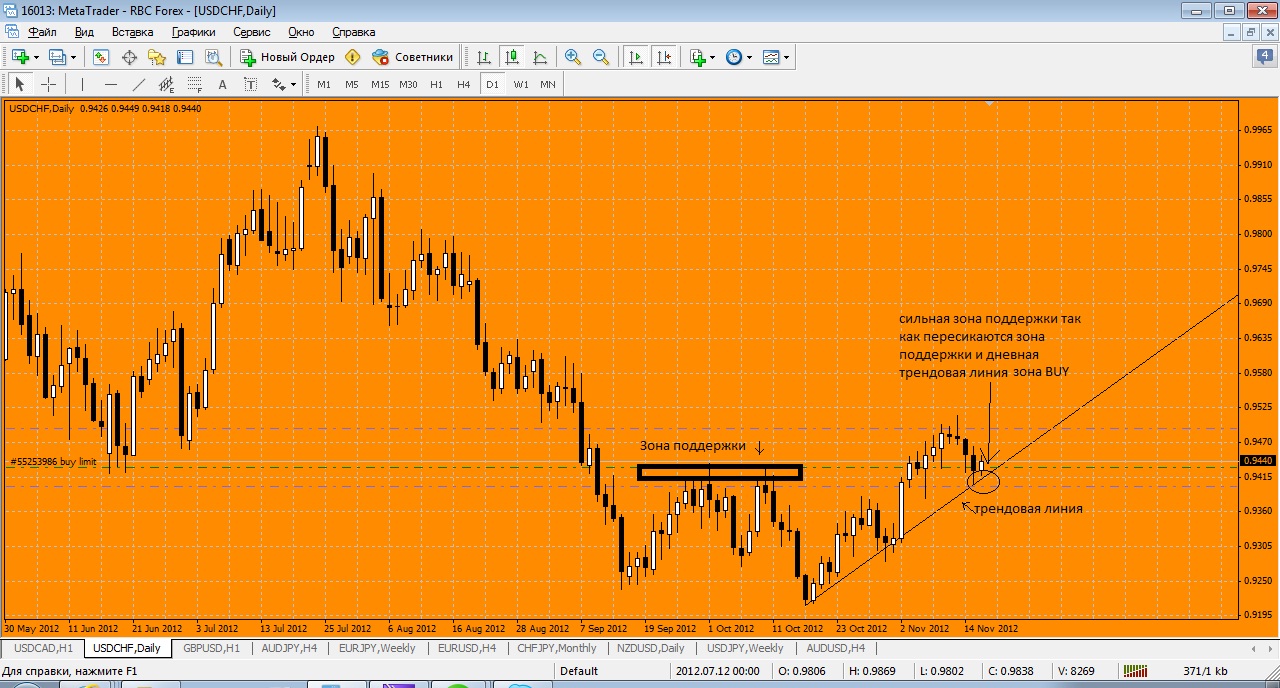Open the chart templates icon
The width and height of the screenshot is (1280, 688).
(x=771, y=57)
